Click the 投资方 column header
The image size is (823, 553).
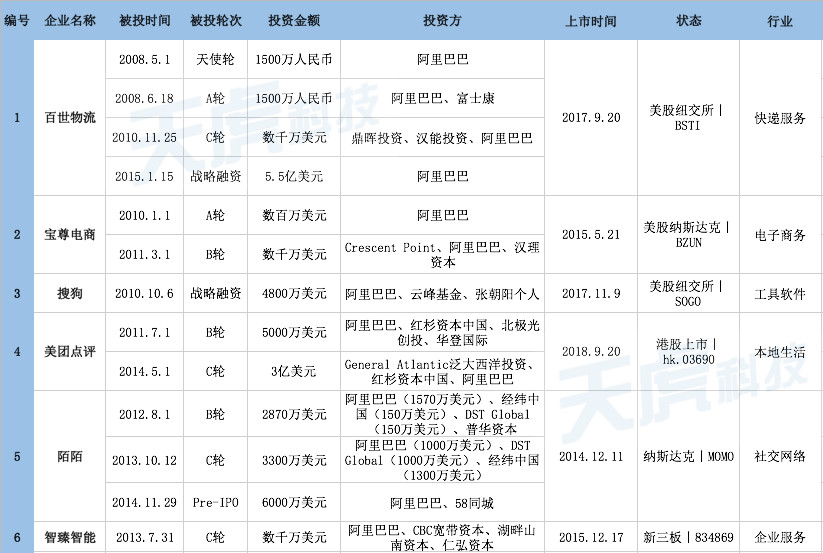tap(442, 20)
